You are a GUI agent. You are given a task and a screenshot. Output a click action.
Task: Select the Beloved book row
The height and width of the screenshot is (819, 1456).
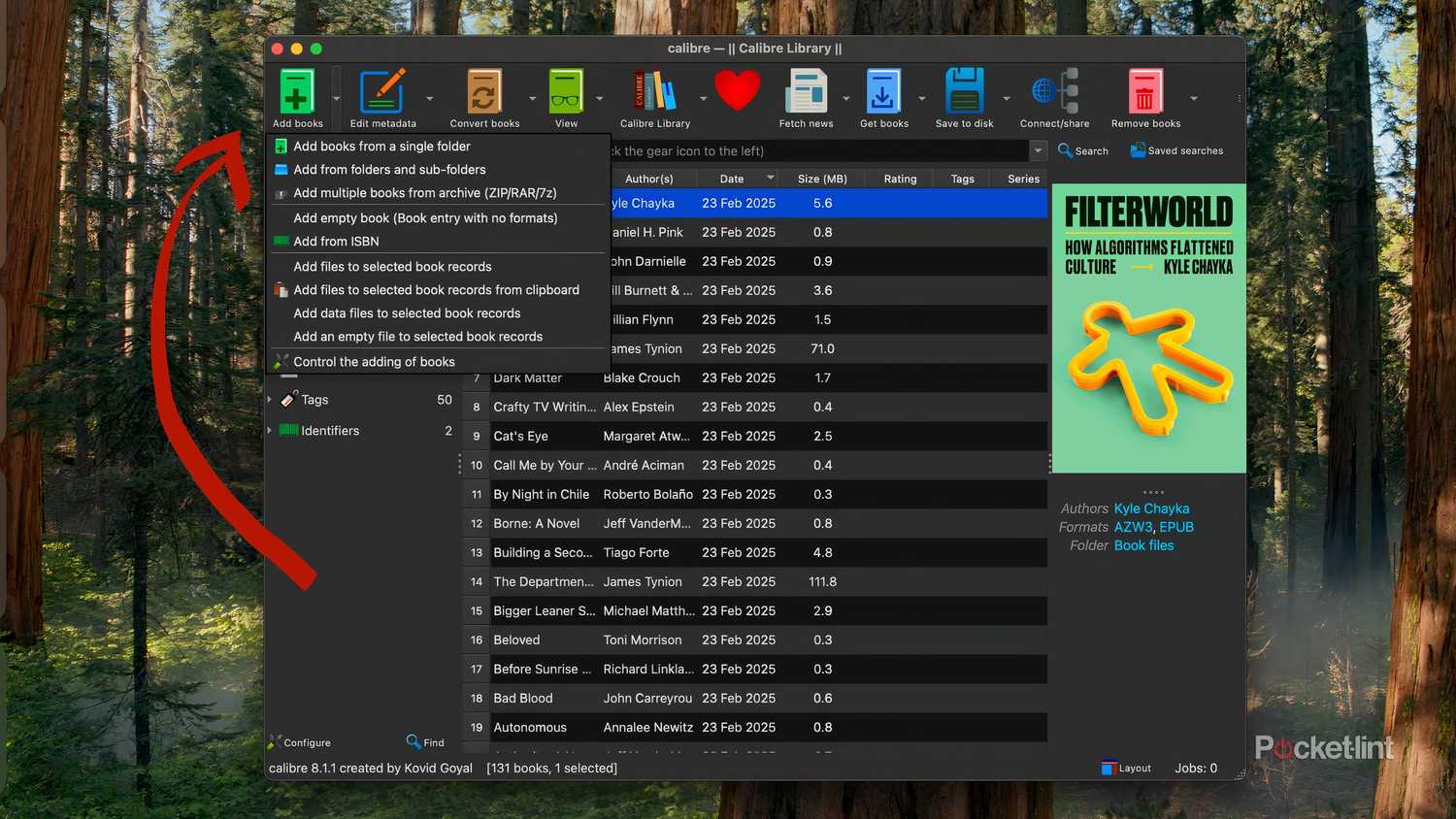[754, 640]
